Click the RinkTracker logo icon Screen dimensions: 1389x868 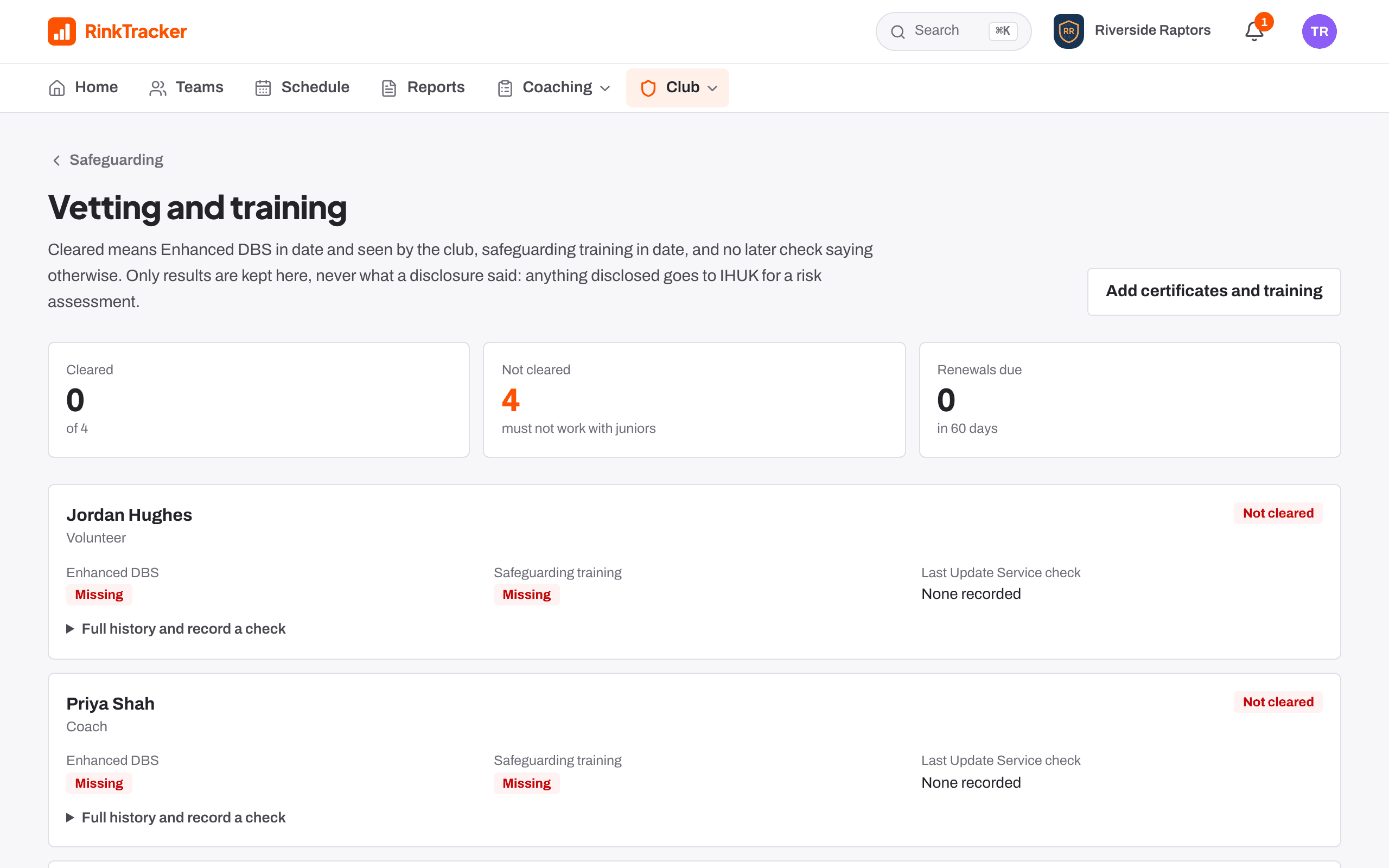(x=61, y=31)
